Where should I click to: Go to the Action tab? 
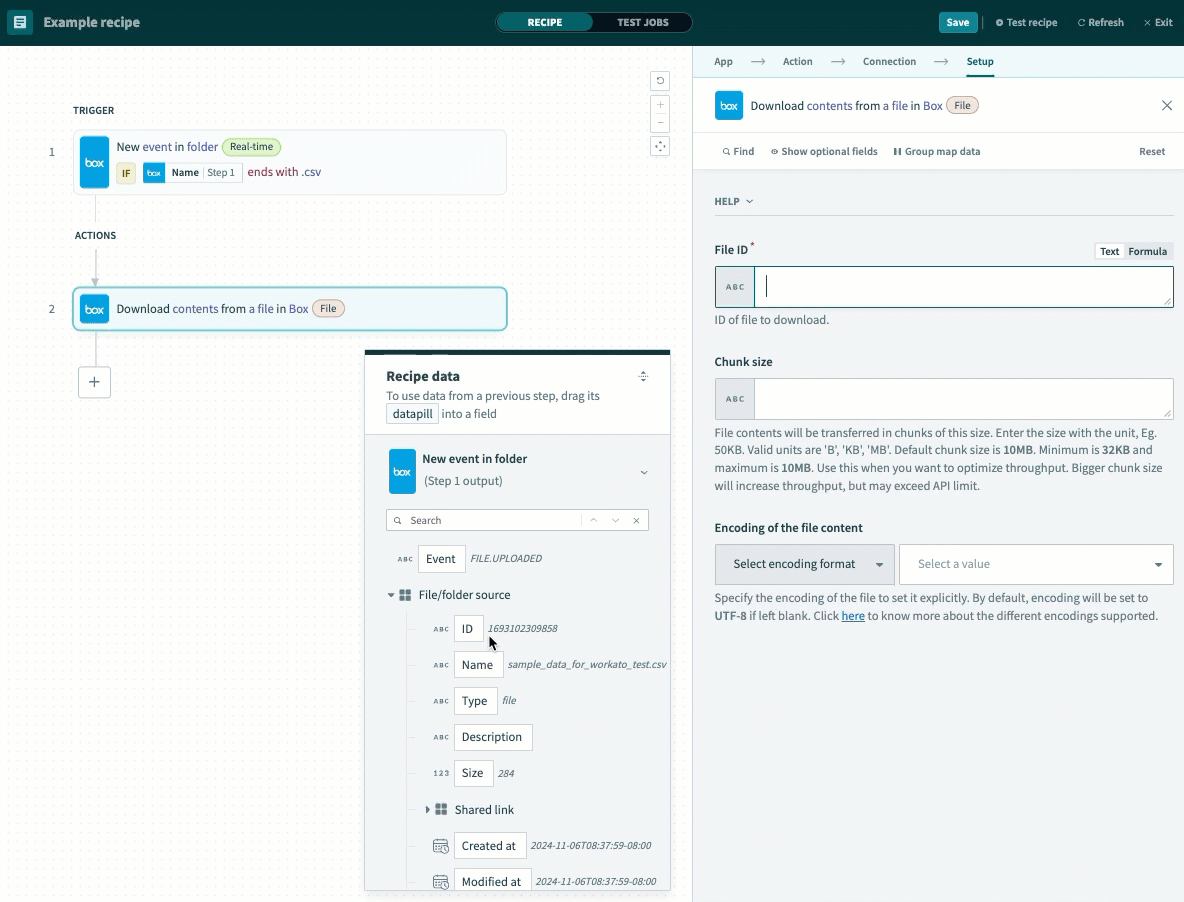click(x=797, y=62)
